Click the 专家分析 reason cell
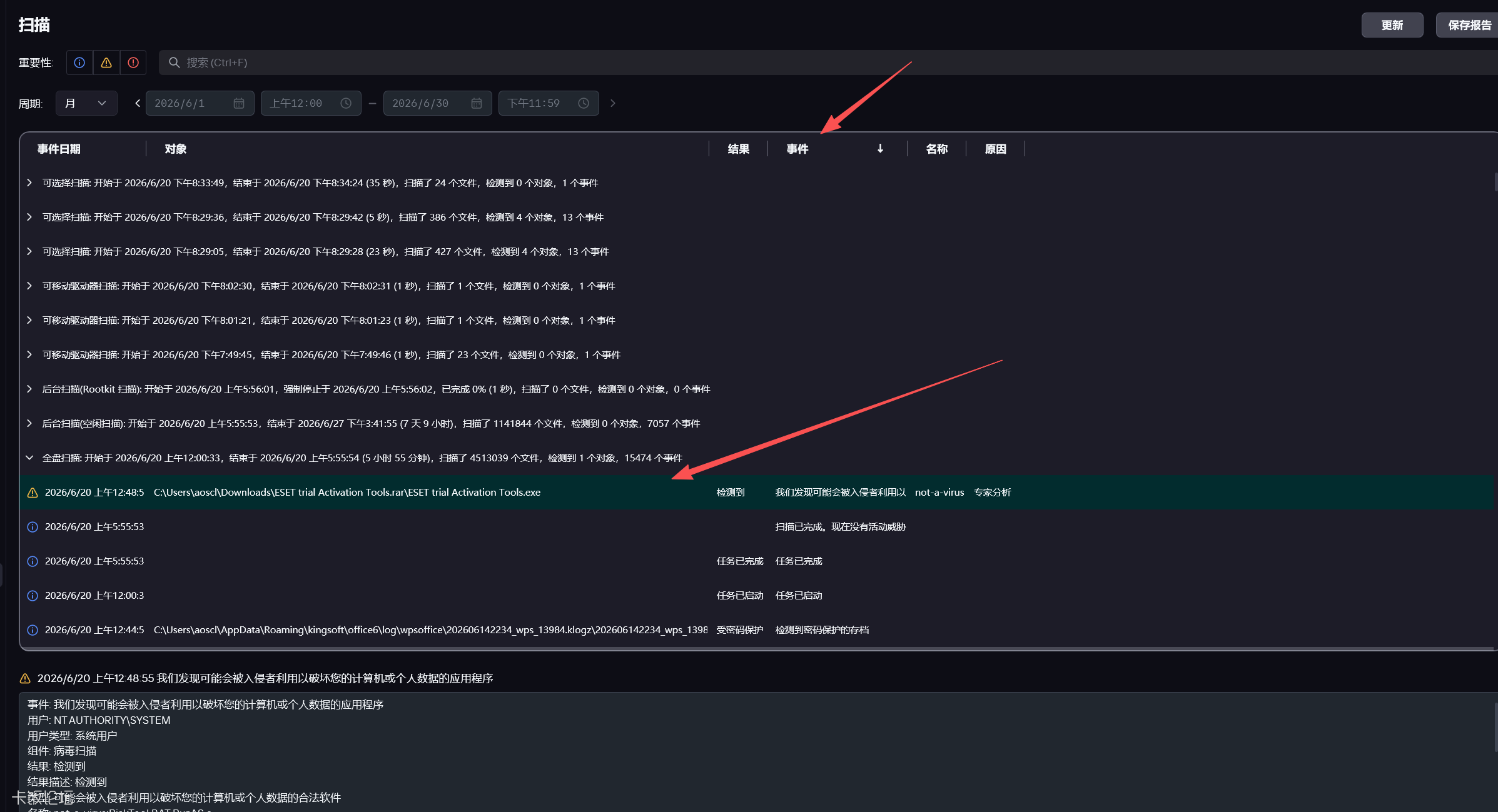Viewport: 1498px width, 812px height. 993,492
